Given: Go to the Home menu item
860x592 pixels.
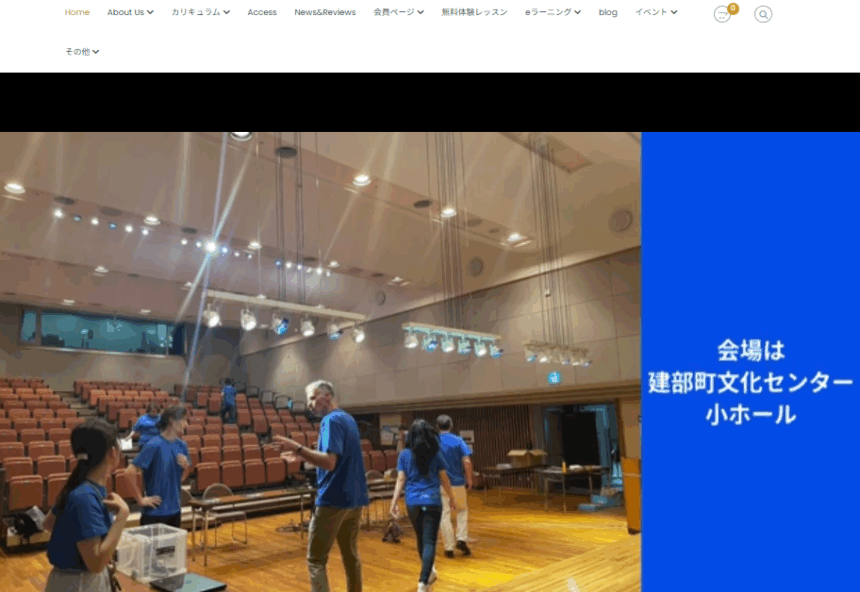Looking at the screenshot, I should click(x=77, y=12).
